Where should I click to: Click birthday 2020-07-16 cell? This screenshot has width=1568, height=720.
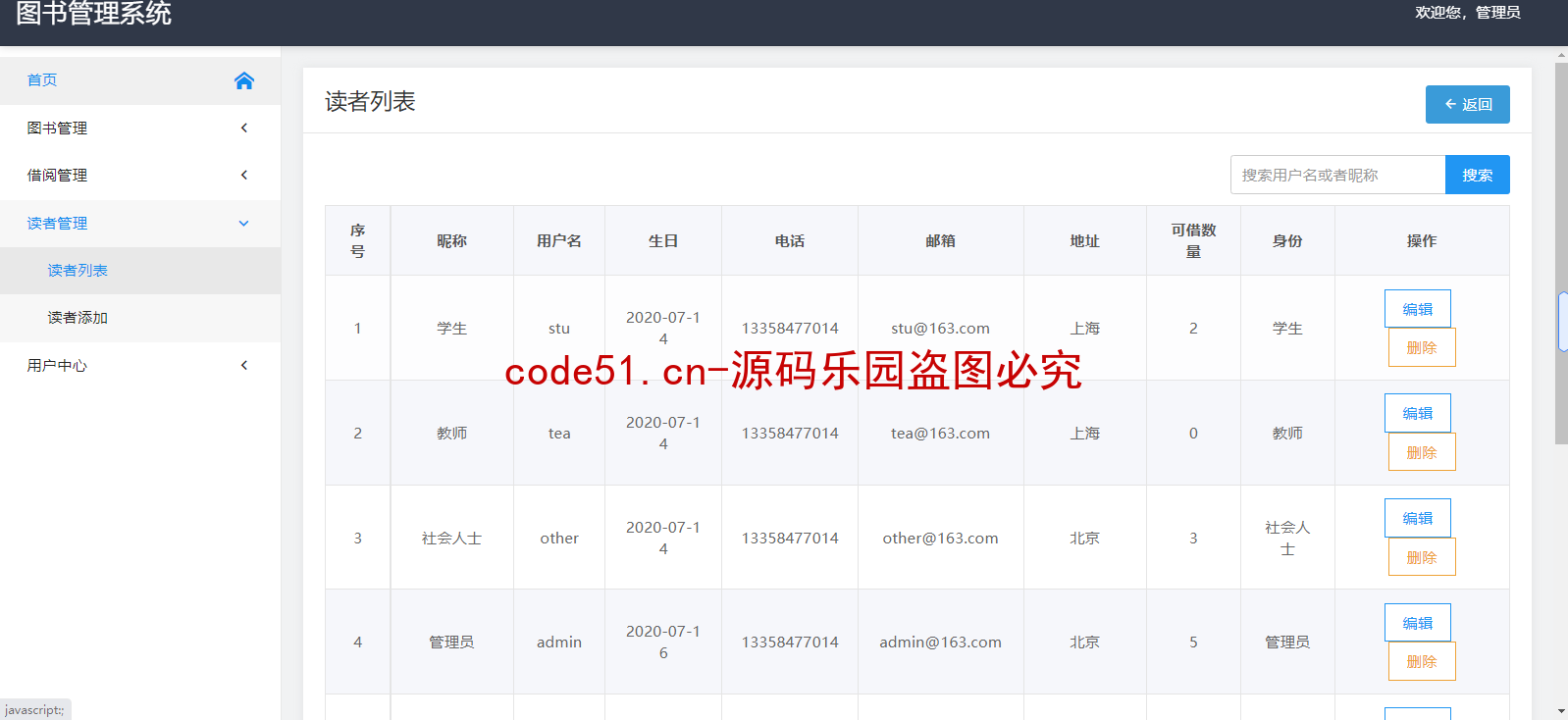(663, 642)
